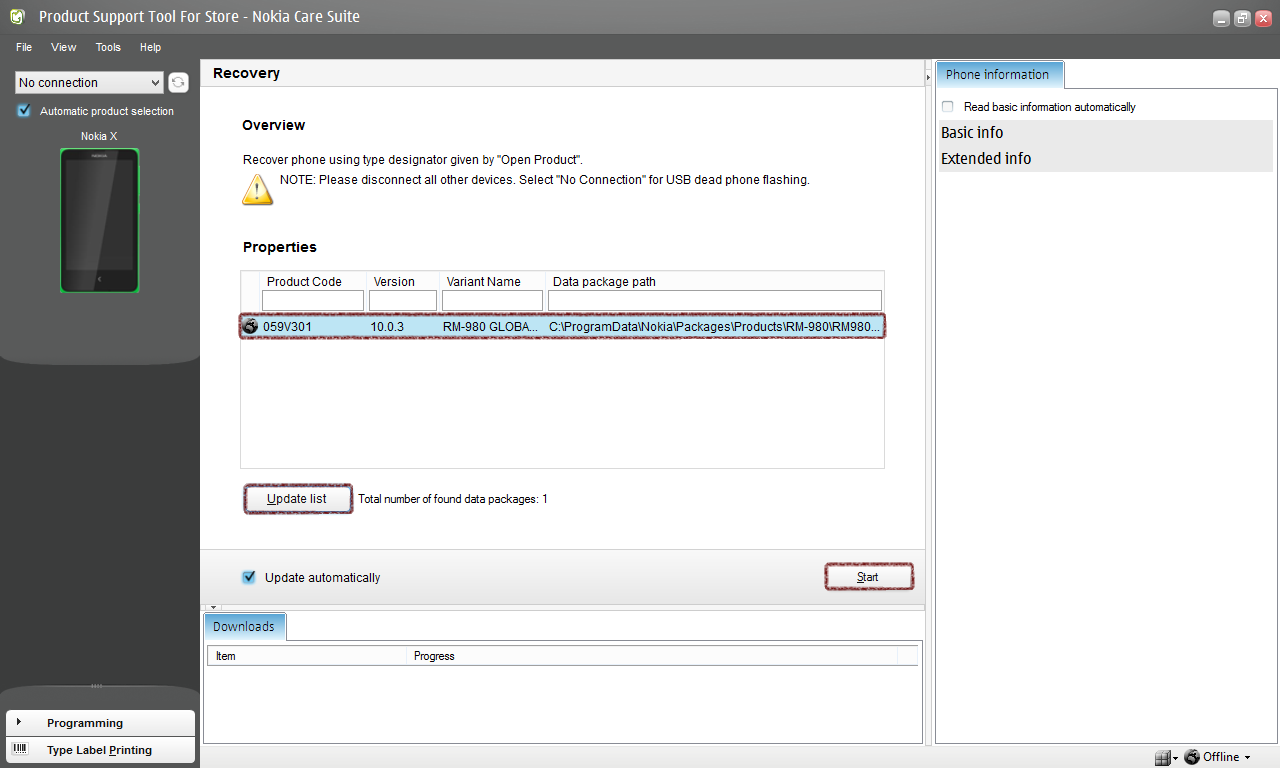1280x768 pixels.
Task: Select the Nokia X phone thumbnail
Action: (x=99, y=221)
